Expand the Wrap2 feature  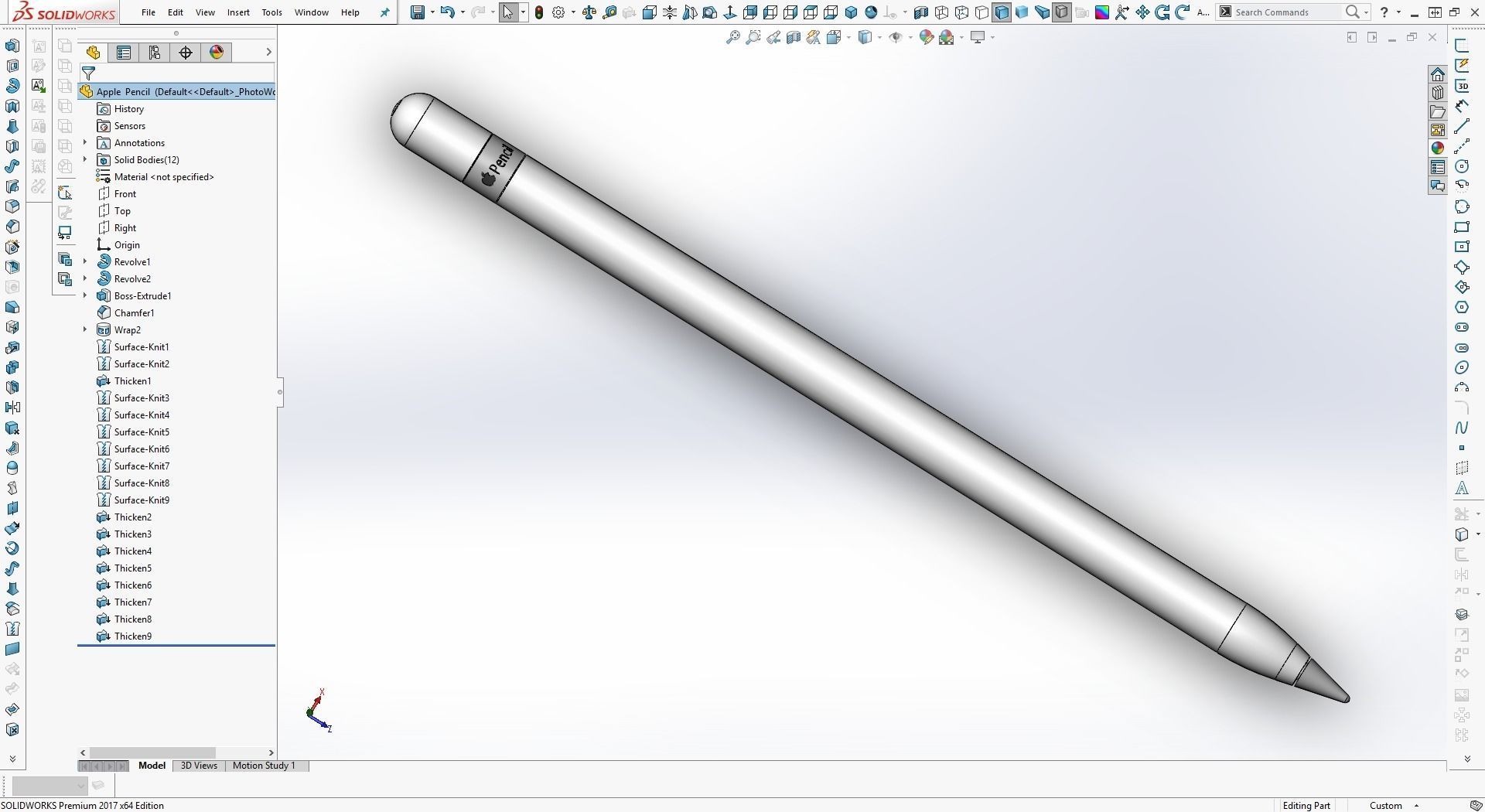point(85,329)
